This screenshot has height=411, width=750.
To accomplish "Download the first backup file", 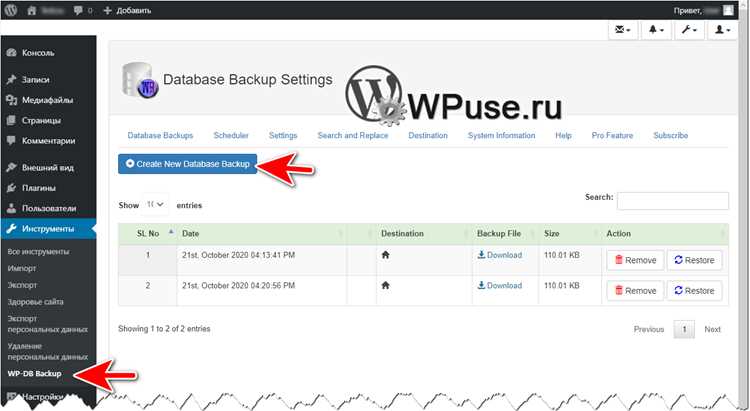I will 500,255.
